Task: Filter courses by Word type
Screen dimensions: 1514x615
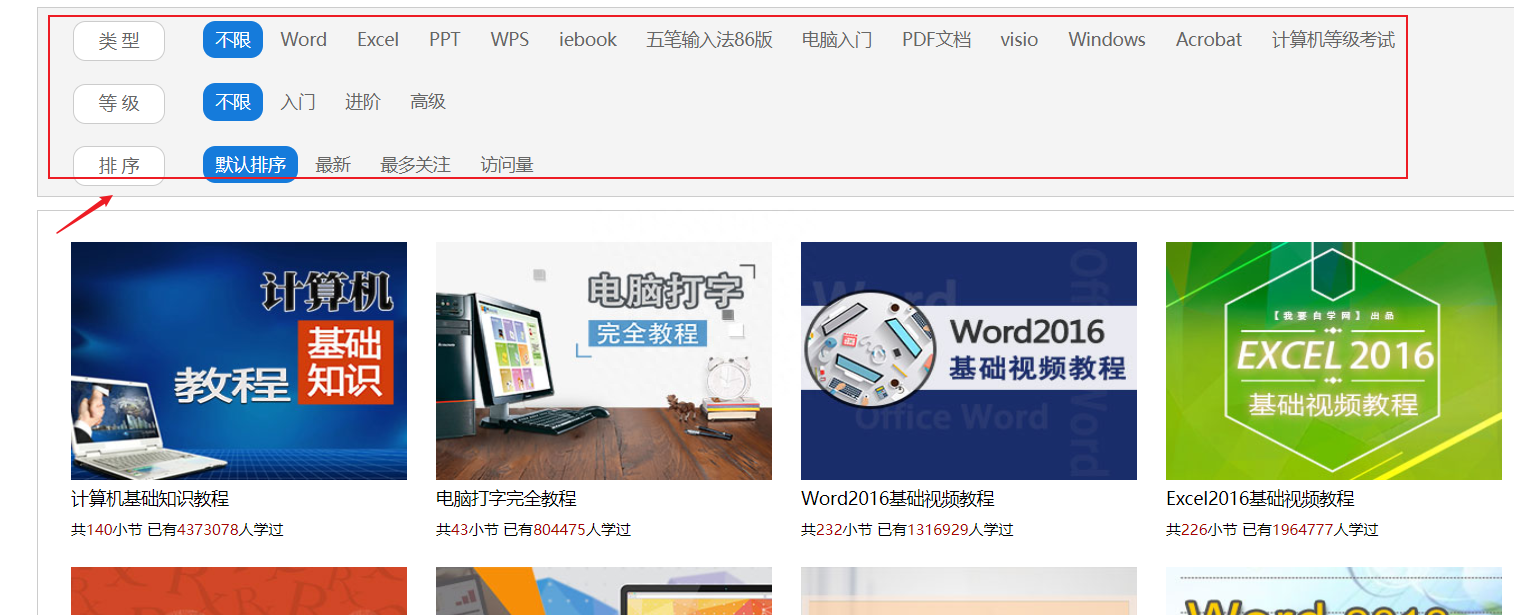Action: [x=303, y=40]
